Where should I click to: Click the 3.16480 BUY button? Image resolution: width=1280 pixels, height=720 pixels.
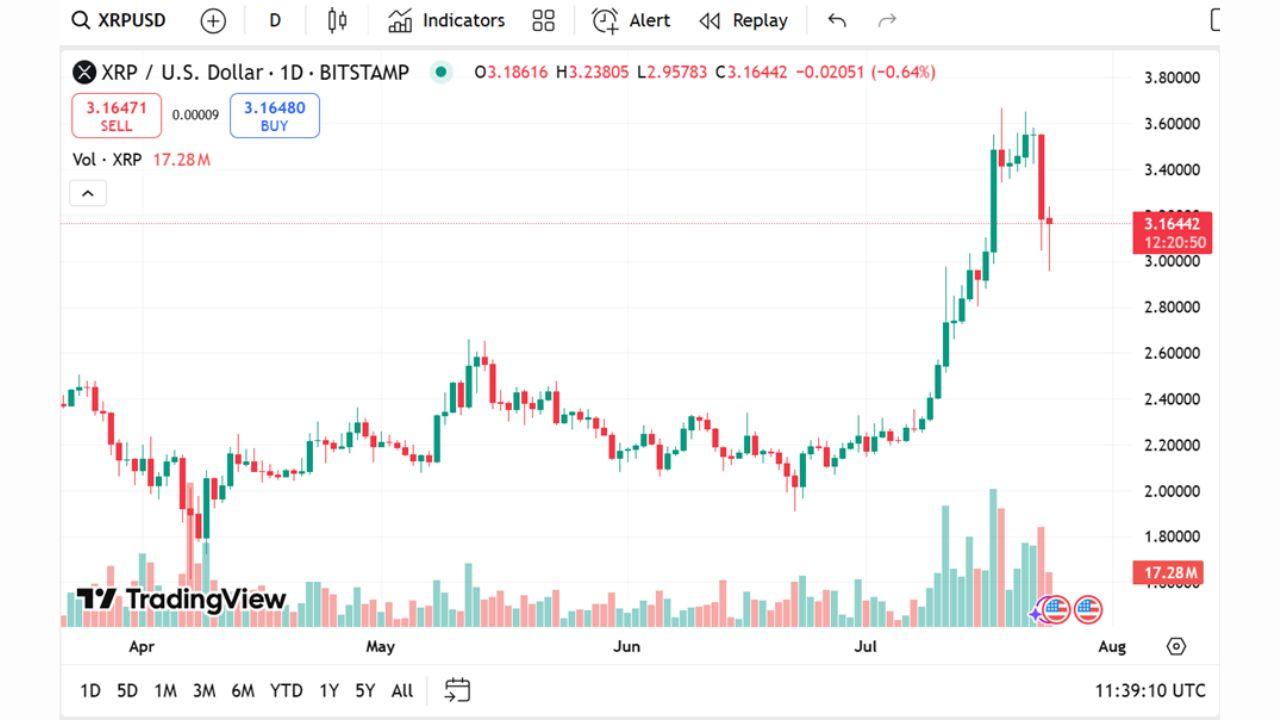274,115
